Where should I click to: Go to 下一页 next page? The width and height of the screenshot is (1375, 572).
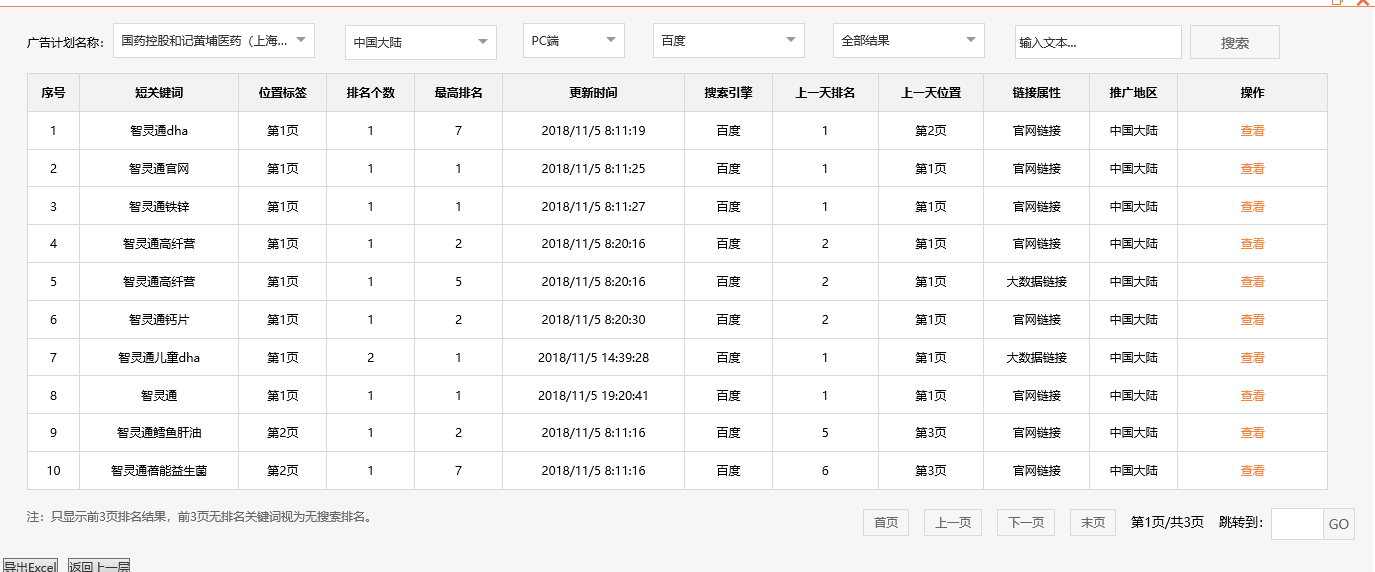pyautogui.click(x=1026, y=522)
